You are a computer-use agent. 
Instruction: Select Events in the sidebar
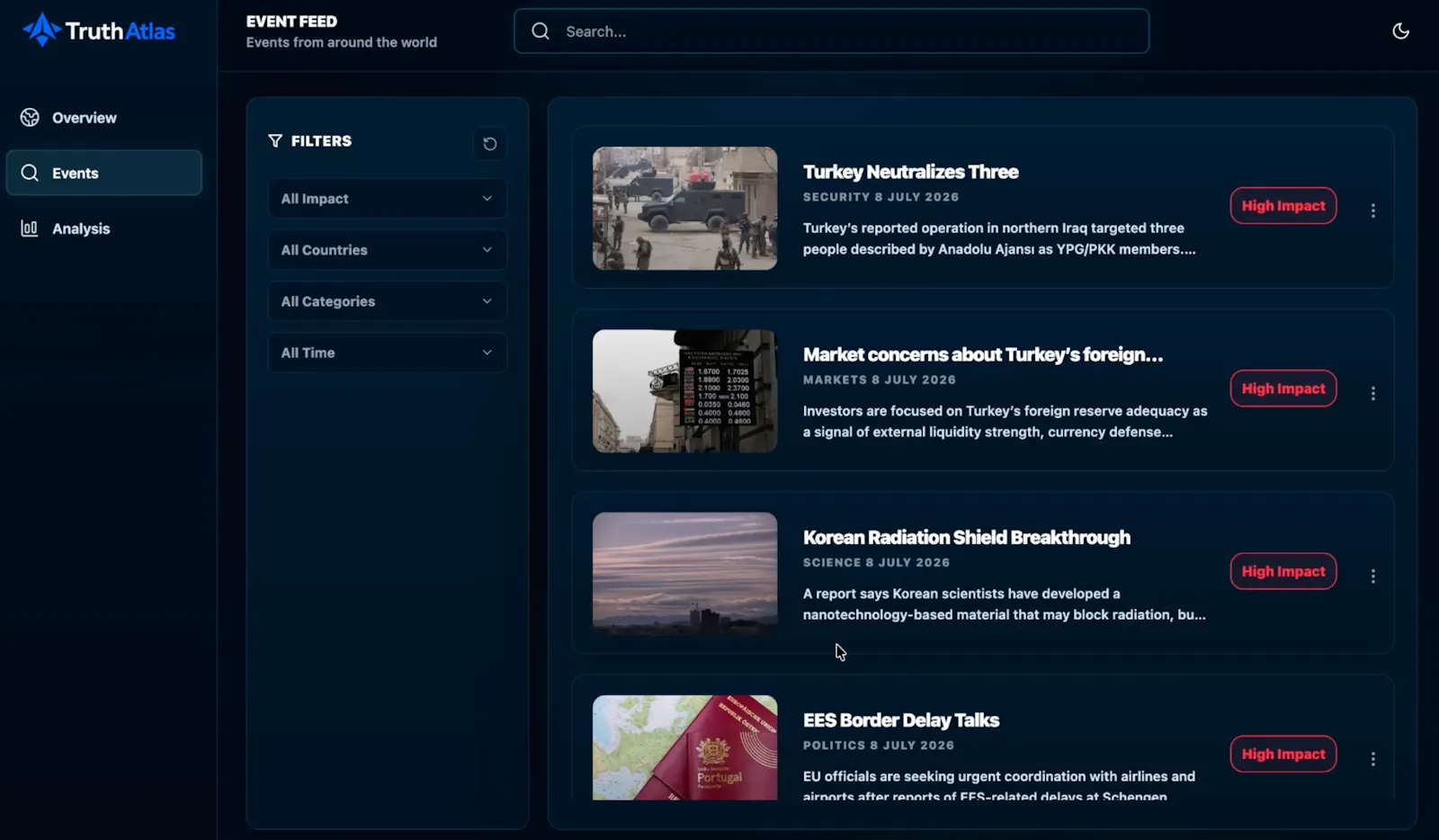[x=104, y=173]
